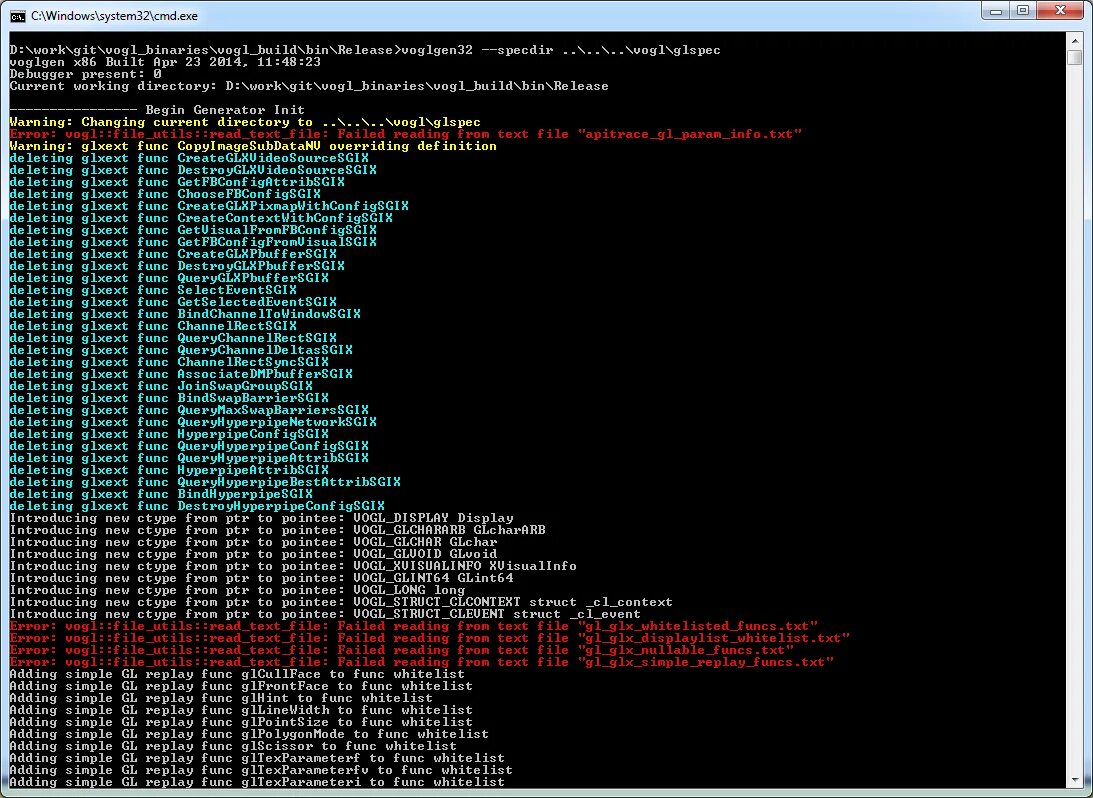Screen dimensions: 1093x798
Task: Click the gl_glx_displaylist_whitelist.txt error line
Action: (x=430, y=638)
